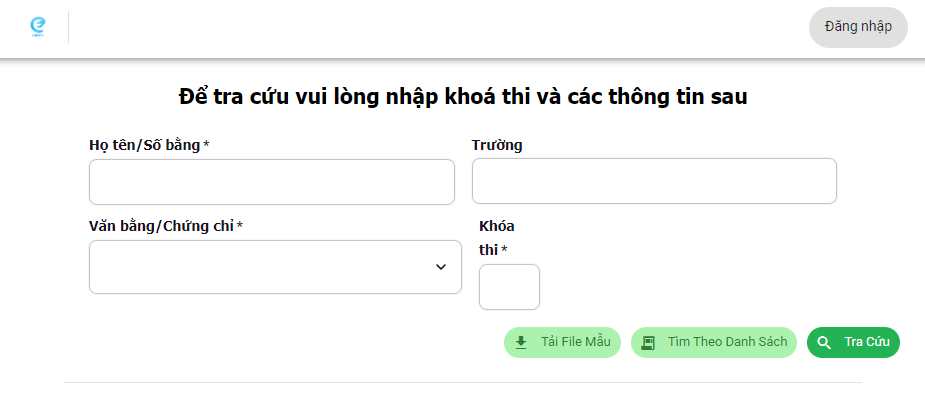Viewport: 925px width, 404px height.
Task: Click the Văn bằng/Chứng chỉ field label
Action: (166, 226)
